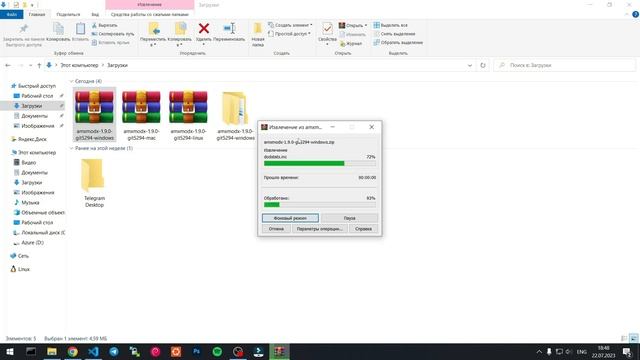Open Создать элемент (New item) dropdown

(290, 25)
